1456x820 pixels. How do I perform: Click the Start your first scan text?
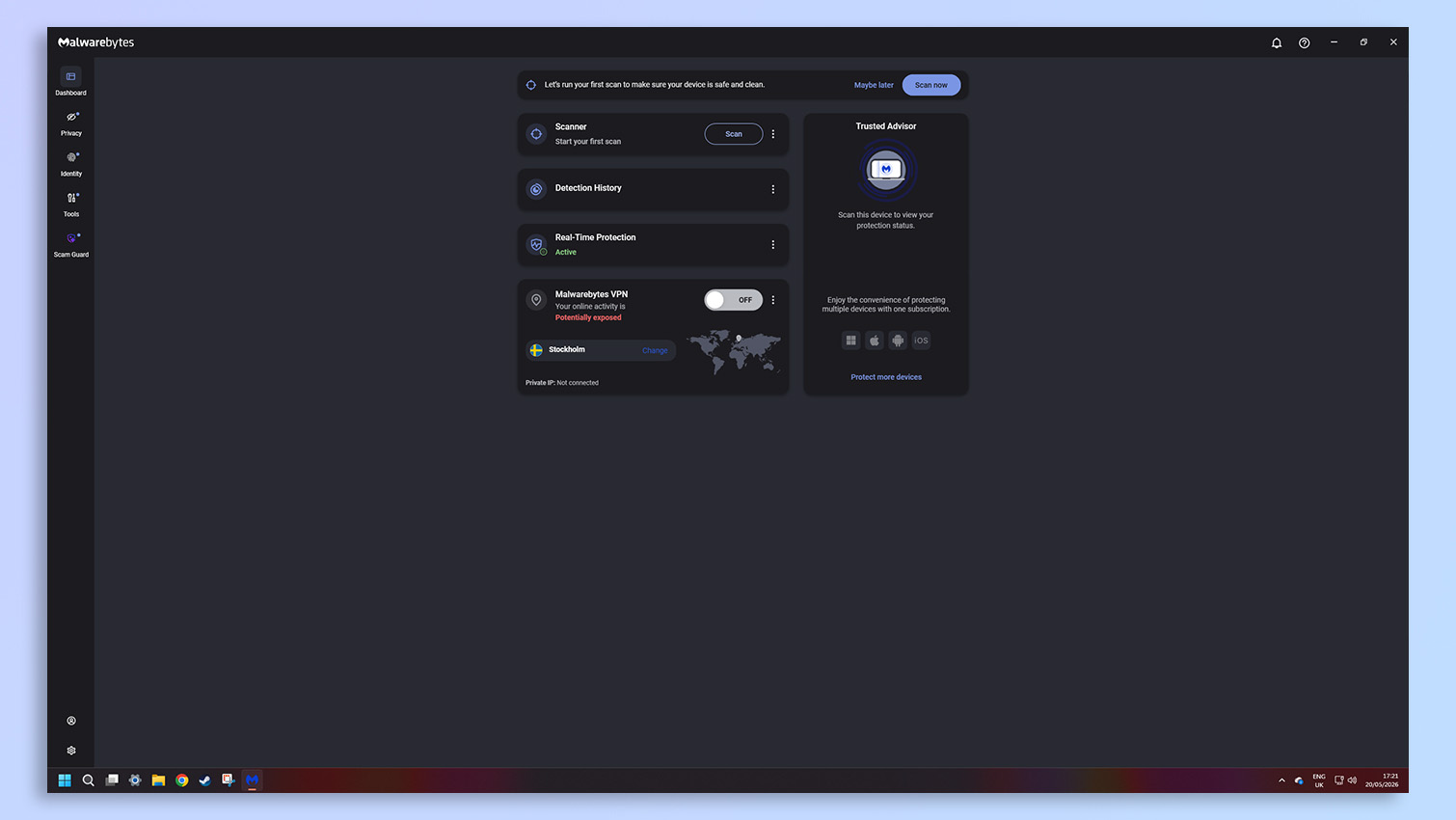point(588,142)
